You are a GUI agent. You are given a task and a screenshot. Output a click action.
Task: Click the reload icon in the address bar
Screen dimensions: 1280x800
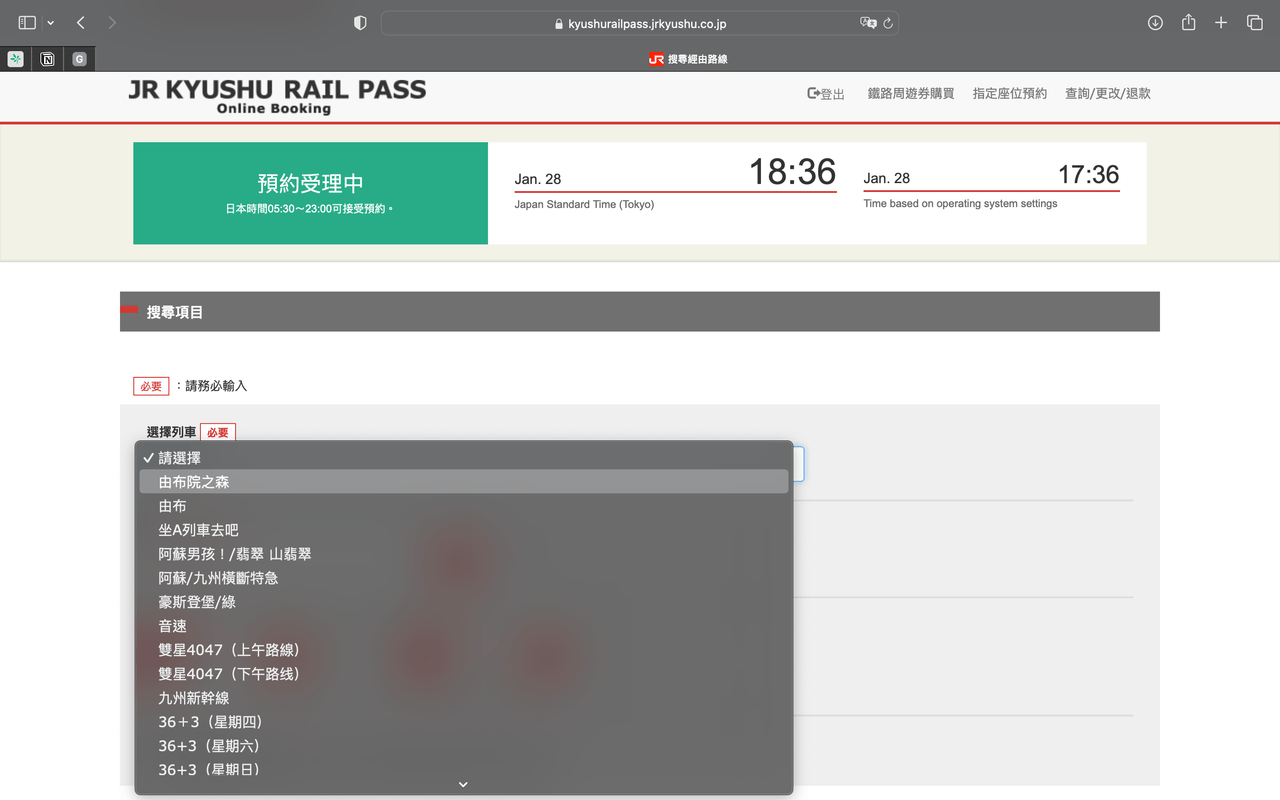point(888,22)
